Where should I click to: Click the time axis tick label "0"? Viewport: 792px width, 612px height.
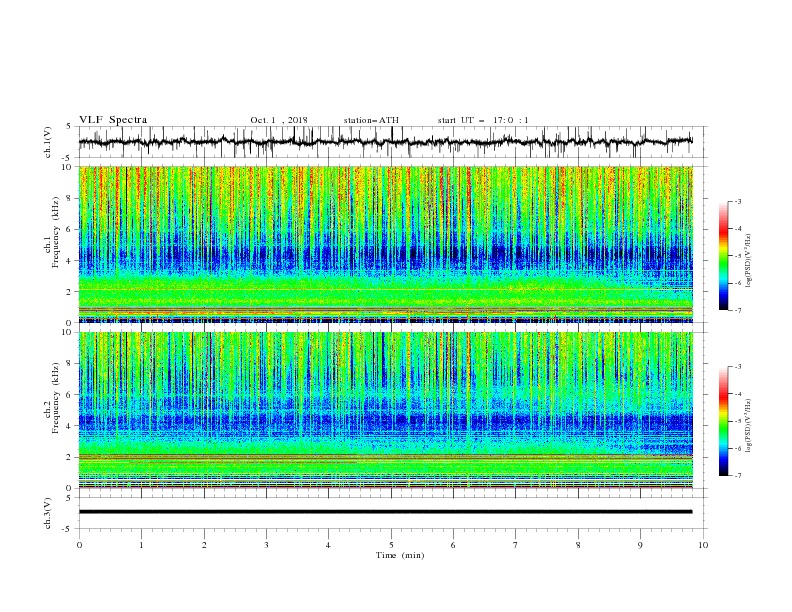click(x=79, y=545)
